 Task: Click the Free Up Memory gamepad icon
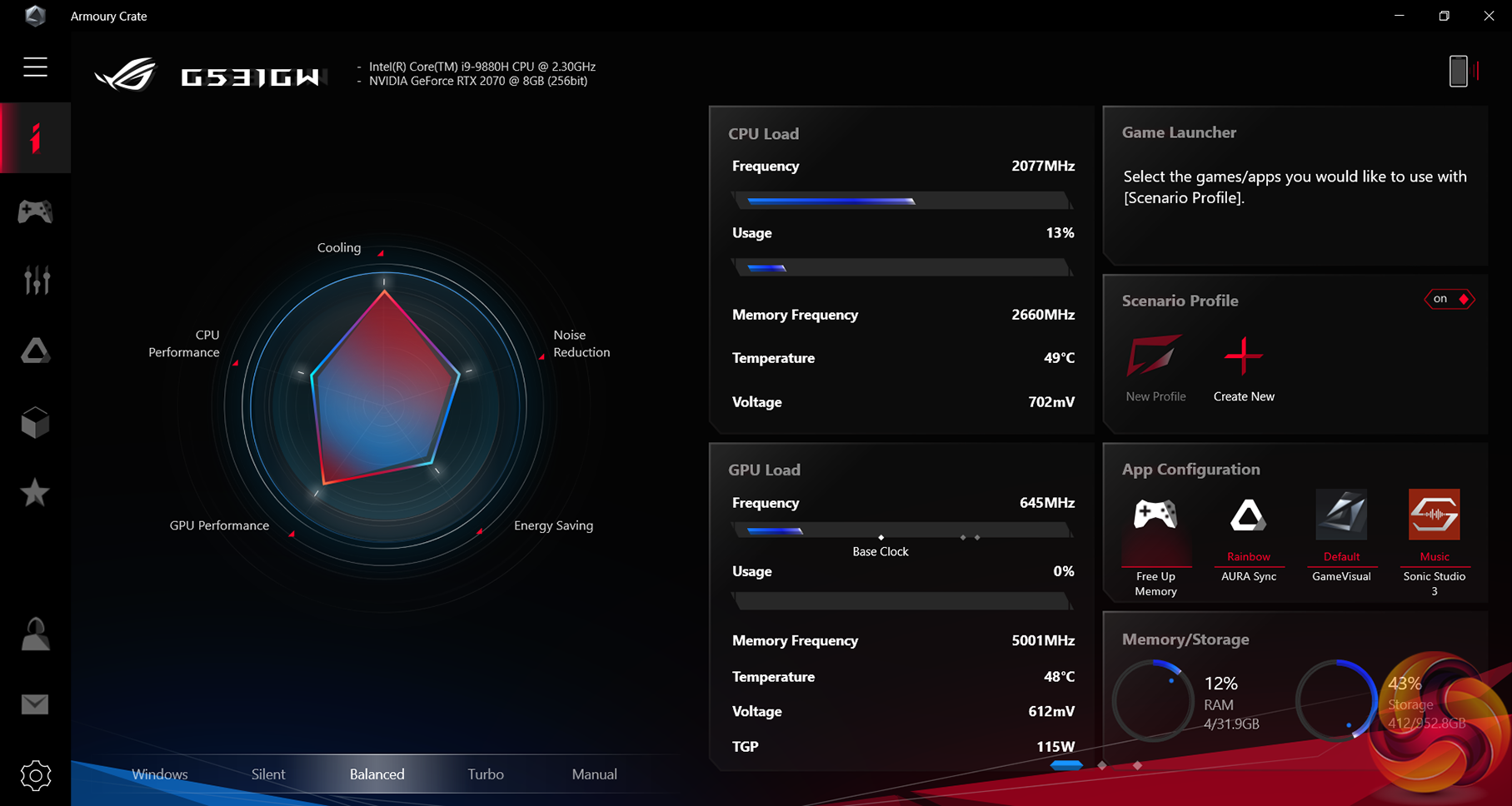[1155, 515]
